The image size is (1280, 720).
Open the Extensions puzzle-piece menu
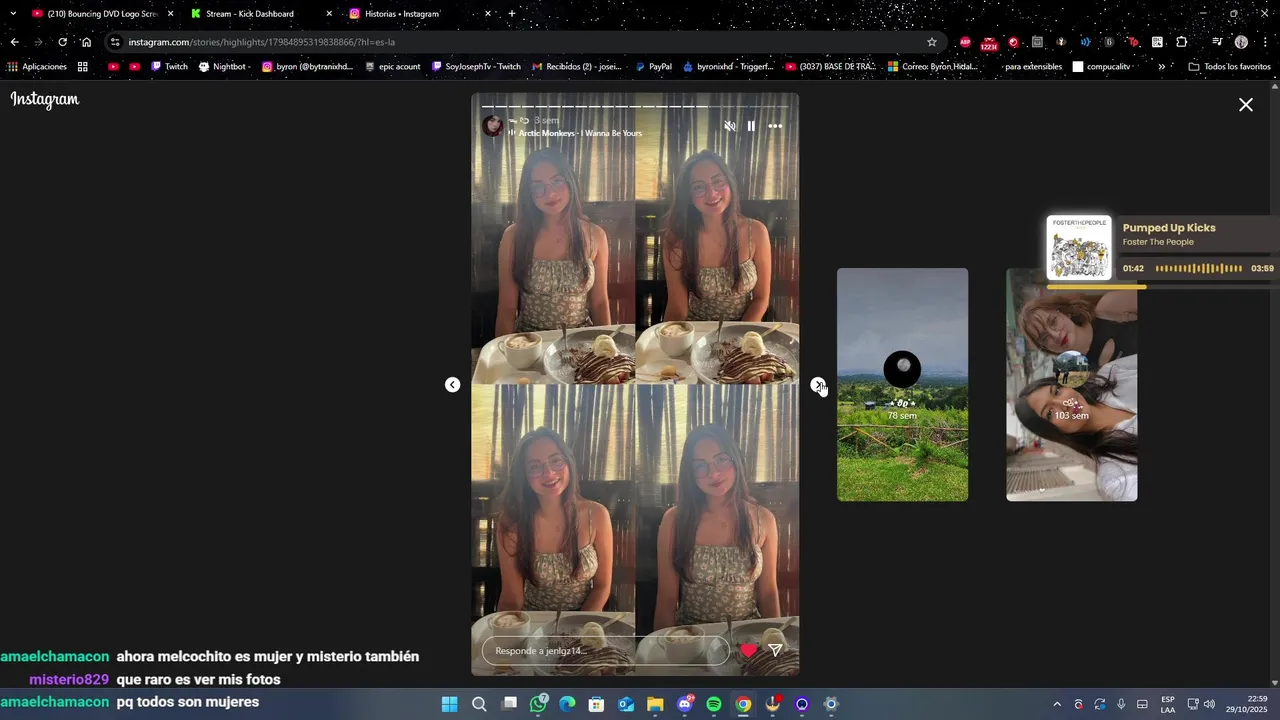tap(1181, 42)
